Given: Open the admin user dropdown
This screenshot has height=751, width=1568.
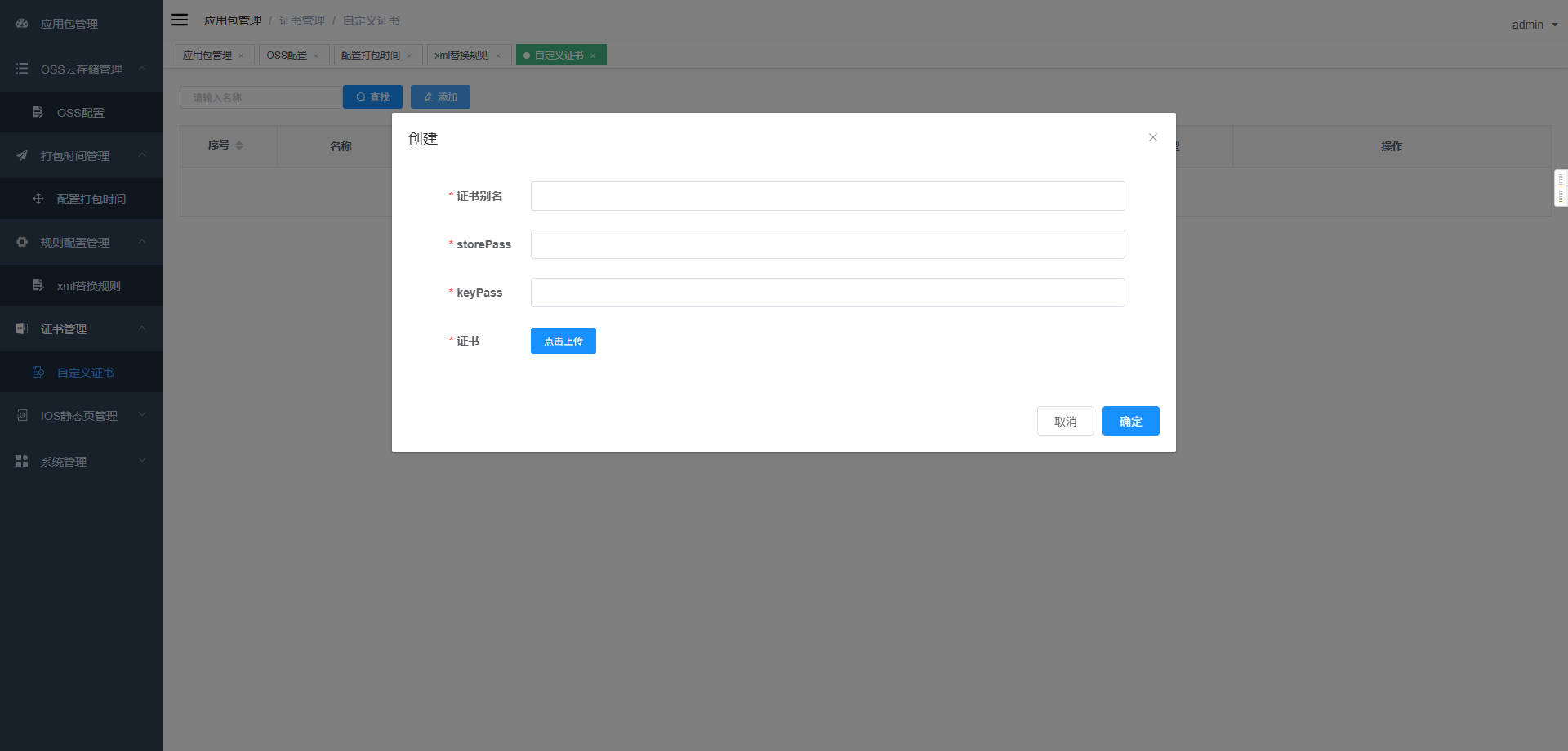Looking at the screenshot, I should coord(1534,25).
